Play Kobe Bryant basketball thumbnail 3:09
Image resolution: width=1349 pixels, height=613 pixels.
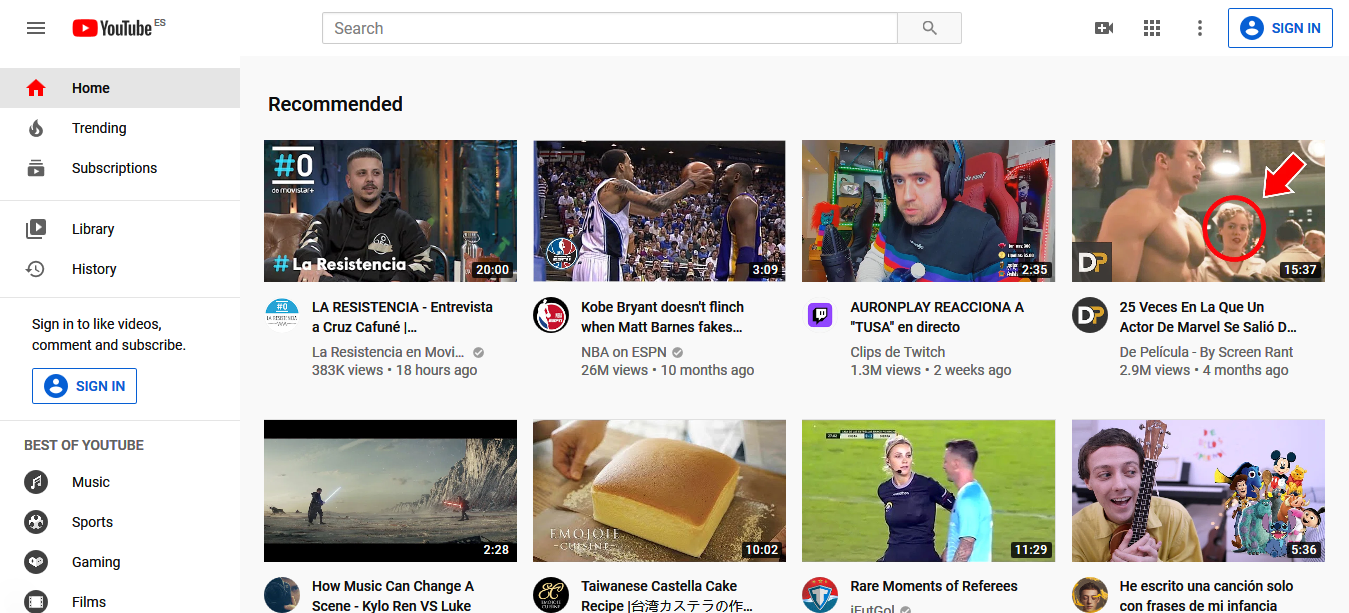(659, 211)
